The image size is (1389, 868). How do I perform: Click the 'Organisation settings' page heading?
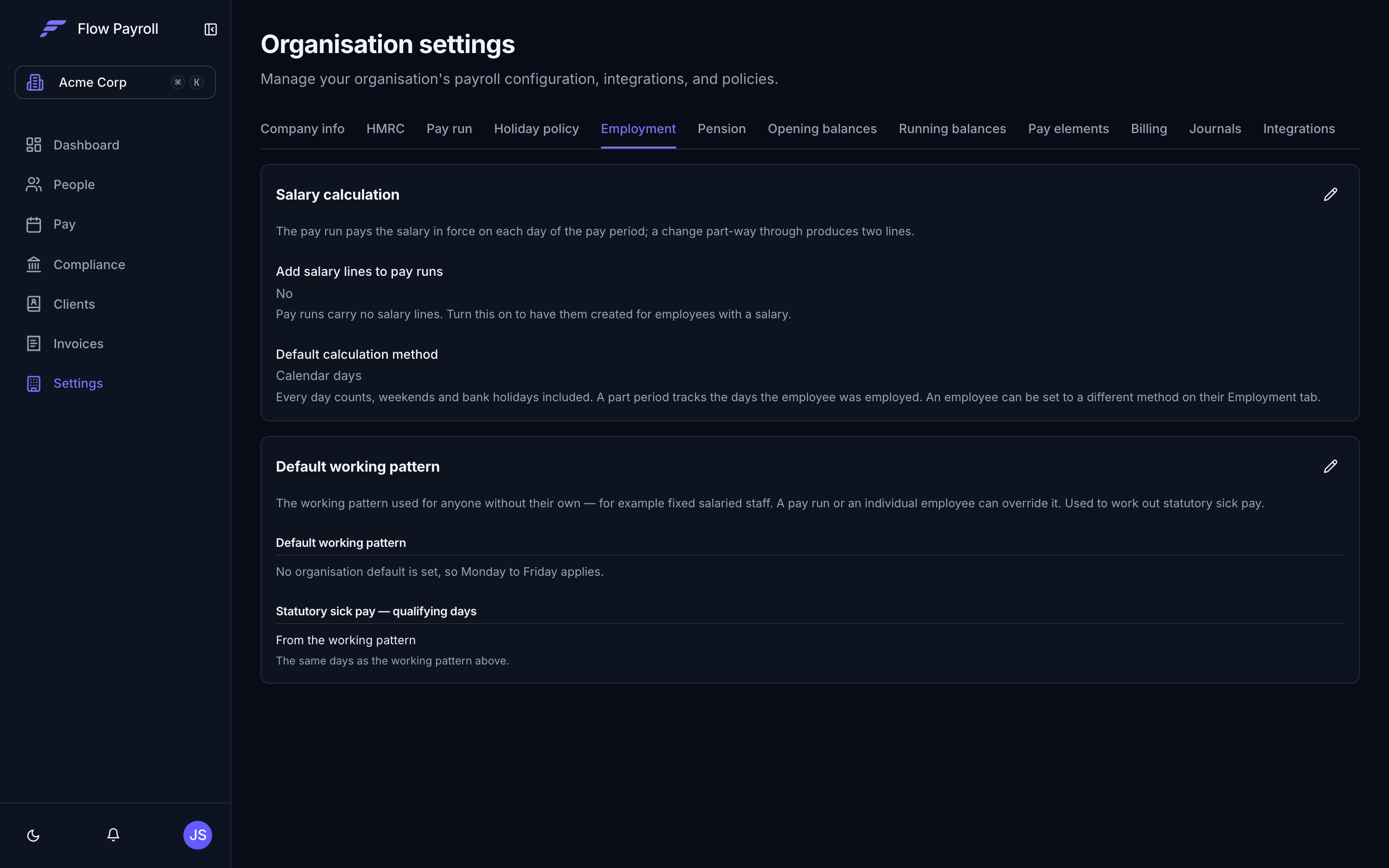(x=387, y=44)
